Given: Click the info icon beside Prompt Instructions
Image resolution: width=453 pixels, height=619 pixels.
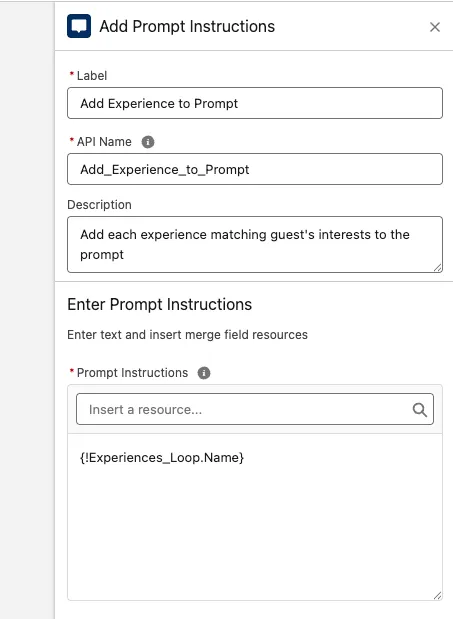Looking at the screenshot, I should pyautogui.click(x=204, y=373).
